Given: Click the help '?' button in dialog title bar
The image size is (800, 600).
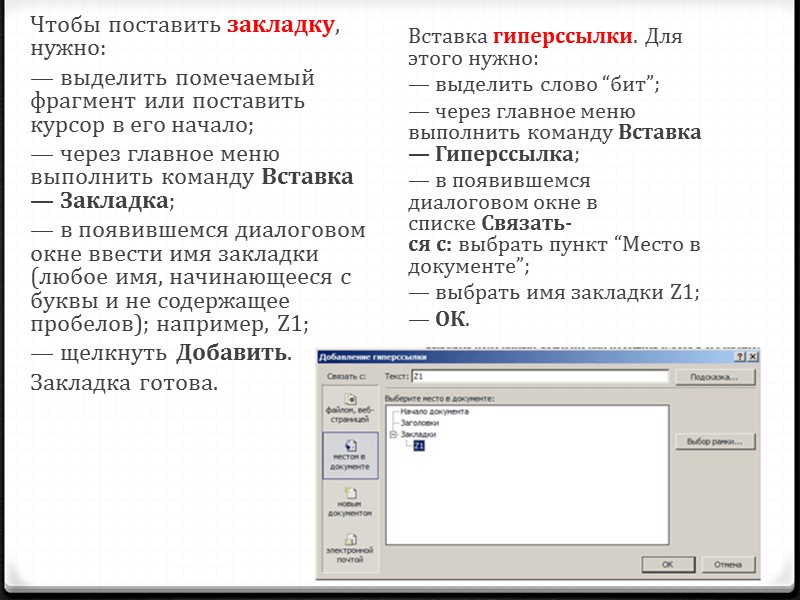Looking at the screenshot, I should pyautogui.click(x=740, y=357).
